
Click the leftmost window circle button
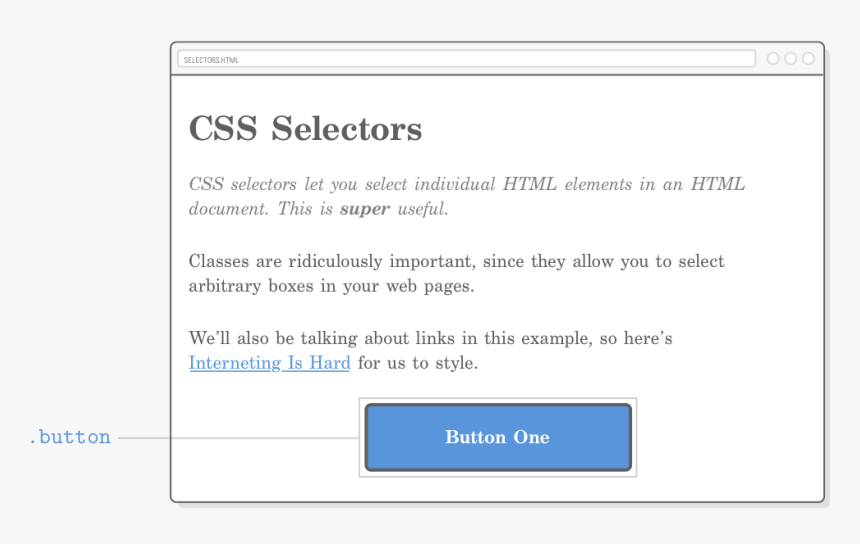click(x=773, y=59)
